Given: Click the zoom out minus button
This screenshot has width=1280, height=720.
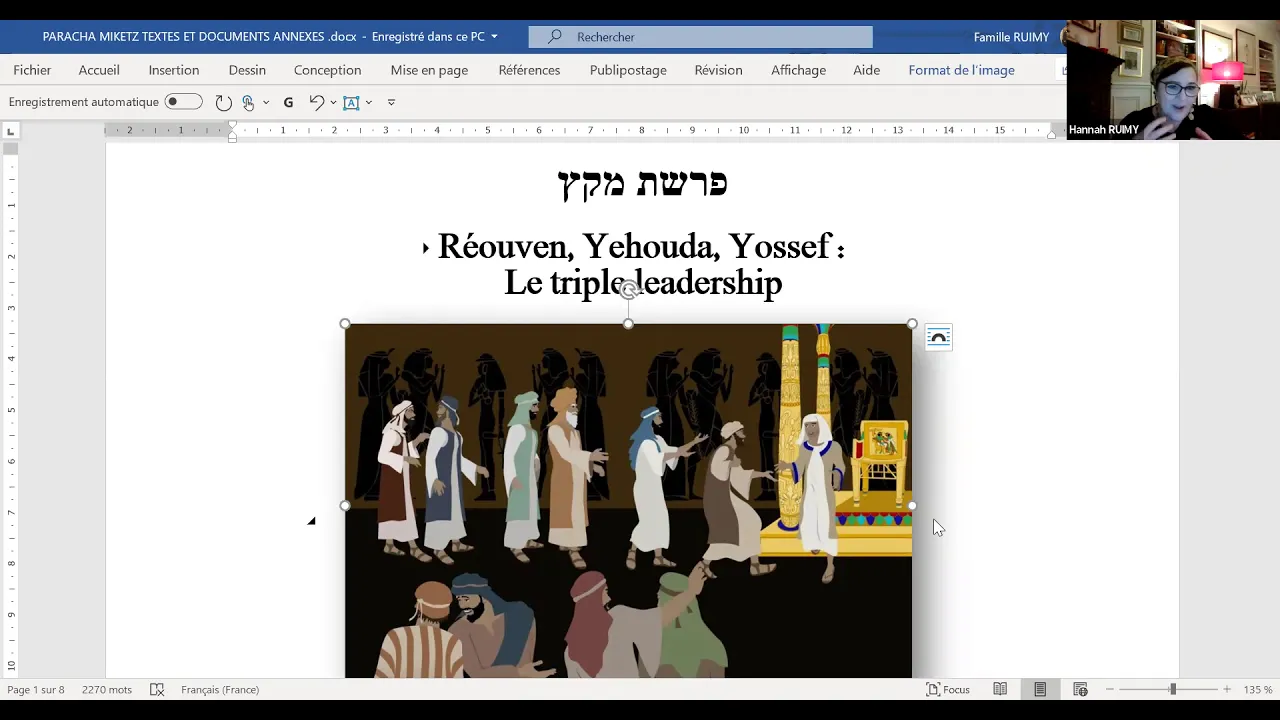Looking at the screenshot, I should pyautogui.click(x=1110, y=690).
